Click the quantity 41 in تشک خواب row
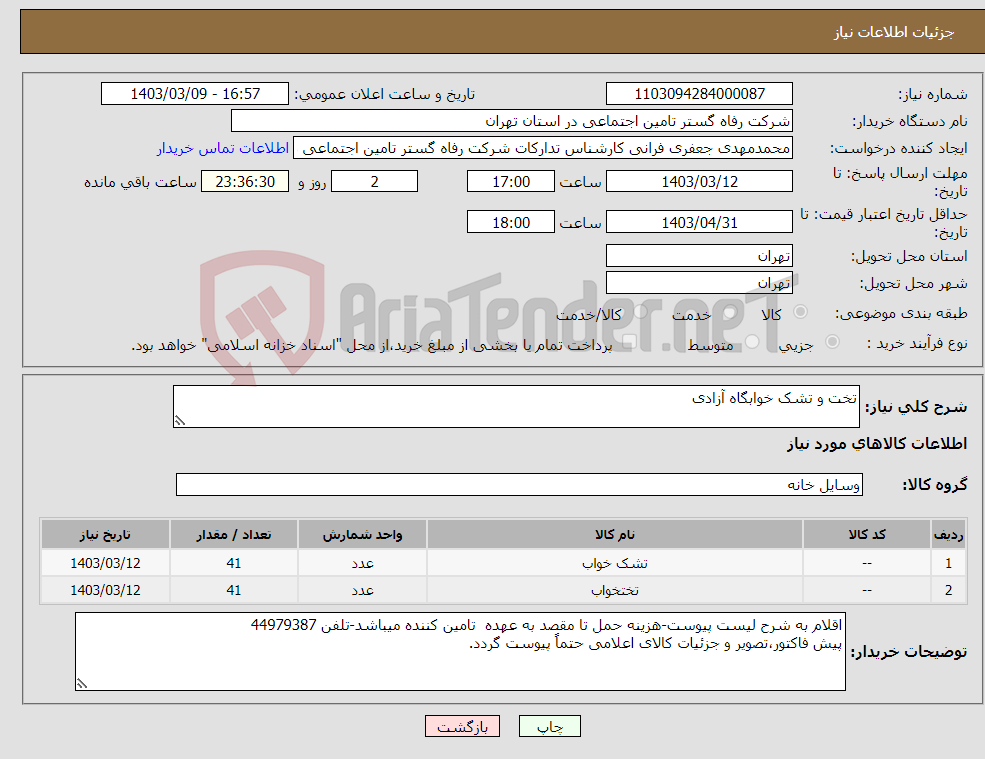 [234, 563]
